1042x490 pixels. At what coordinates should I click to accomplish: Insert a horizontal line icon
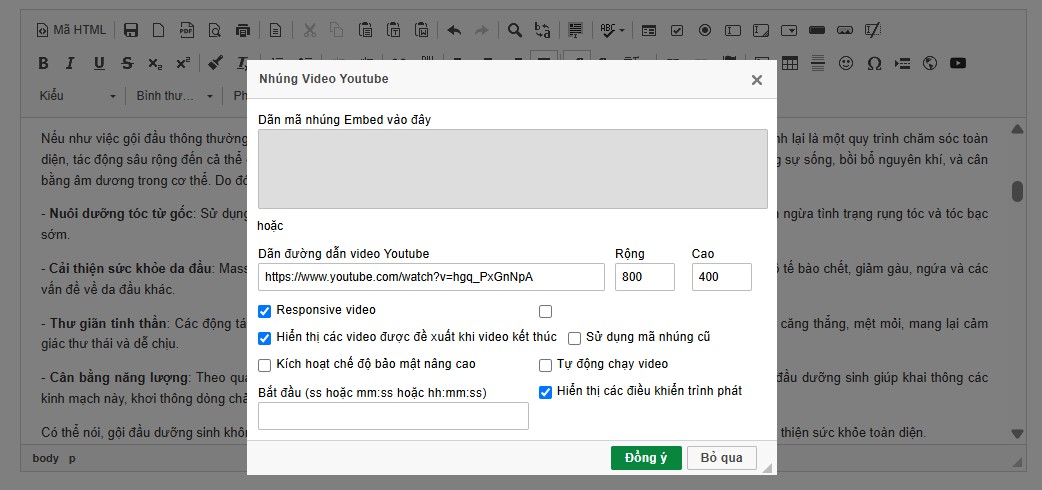[817, 63]
